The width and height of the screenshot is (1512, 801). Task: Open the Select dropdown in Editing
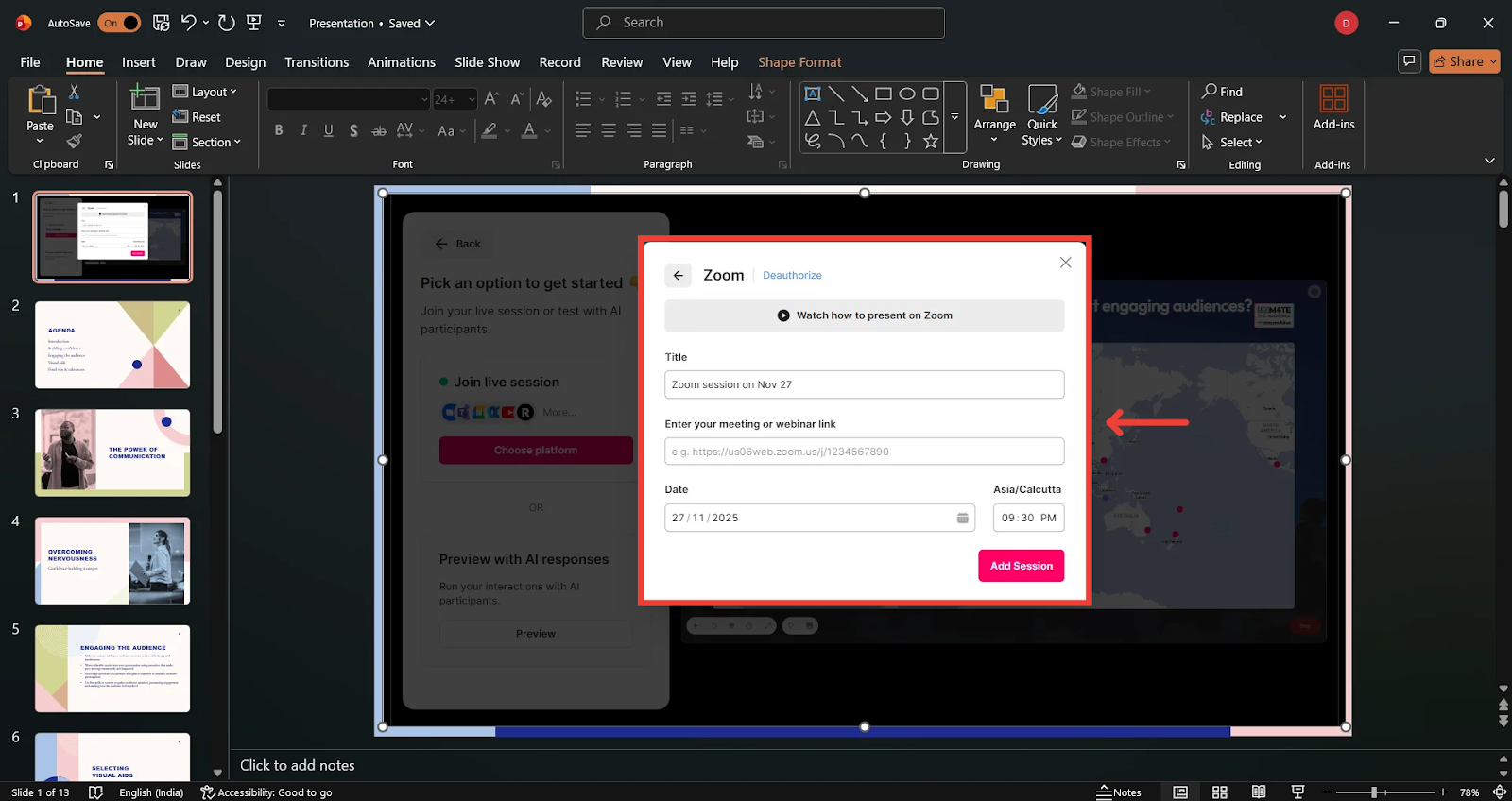click(x=1232, y=142)
